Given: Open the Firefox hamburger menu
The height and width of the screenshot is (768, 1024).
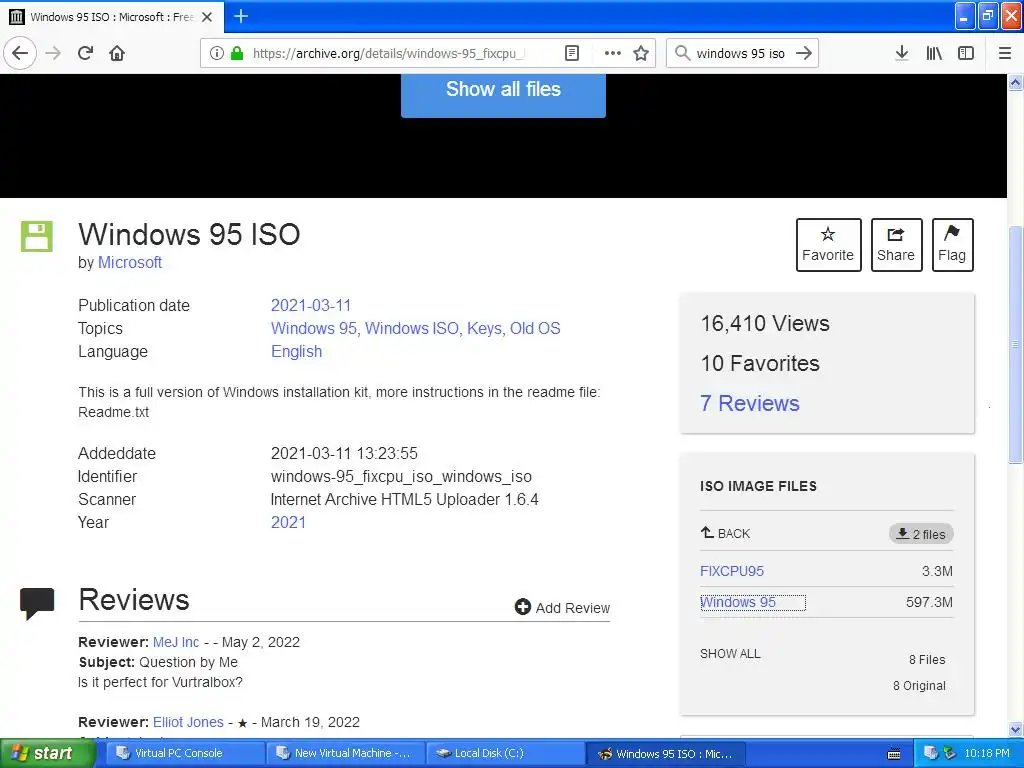Looking at the screenshot, I should click(1005, 53).
